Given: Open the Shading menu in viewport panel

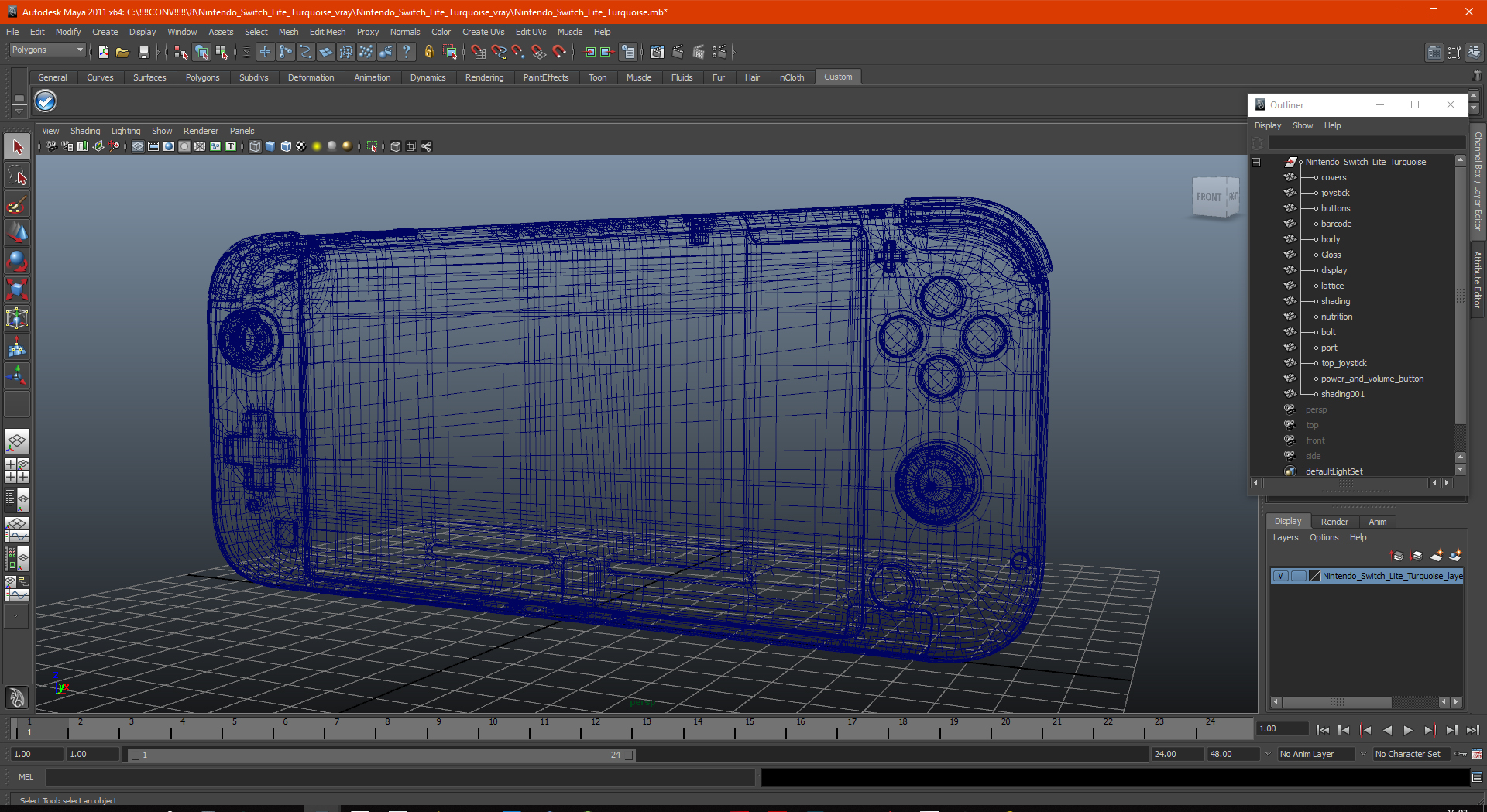Looking at the screenshot, I should [85, 131].
